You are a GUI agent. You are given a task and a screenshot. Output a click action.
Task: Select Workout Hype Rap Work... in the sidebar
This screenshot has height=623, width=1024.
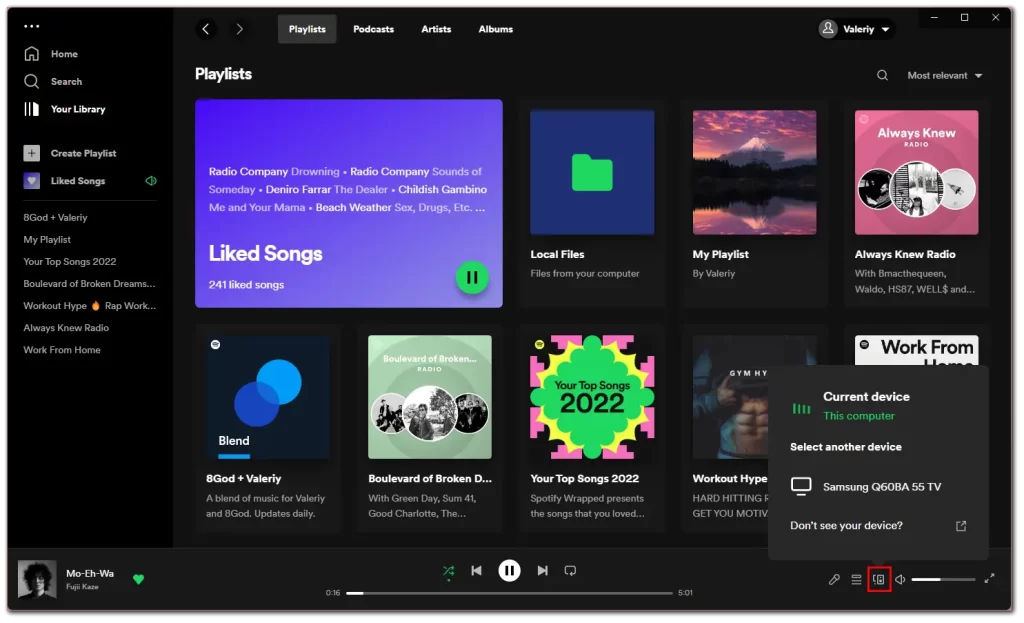[89, 306]
